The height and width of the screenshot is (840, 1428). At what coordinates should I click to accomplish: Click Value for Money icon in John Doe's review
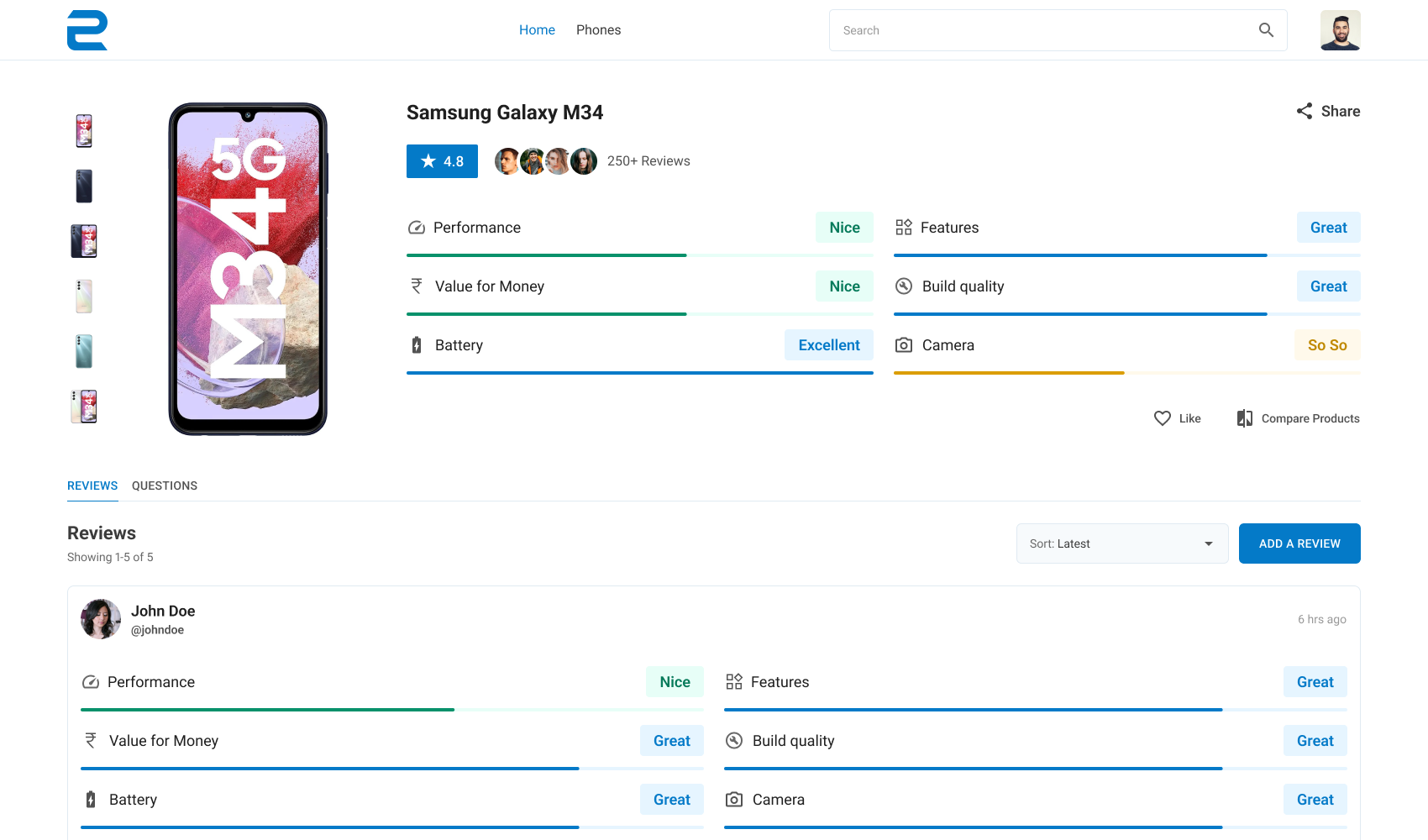91,741
